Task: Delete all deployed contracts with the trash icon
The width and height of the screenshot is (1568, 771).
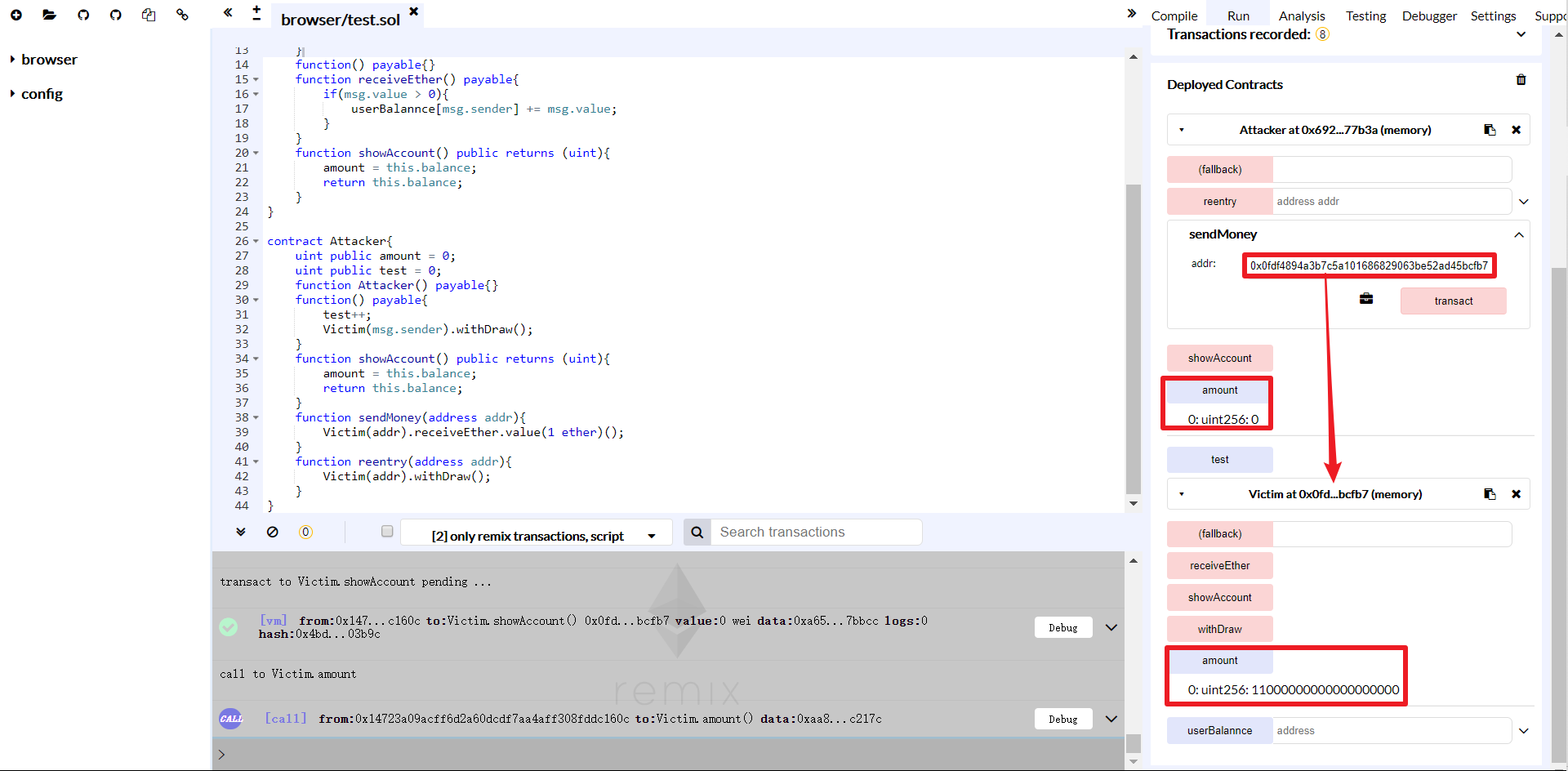Action: [1521, 80]
